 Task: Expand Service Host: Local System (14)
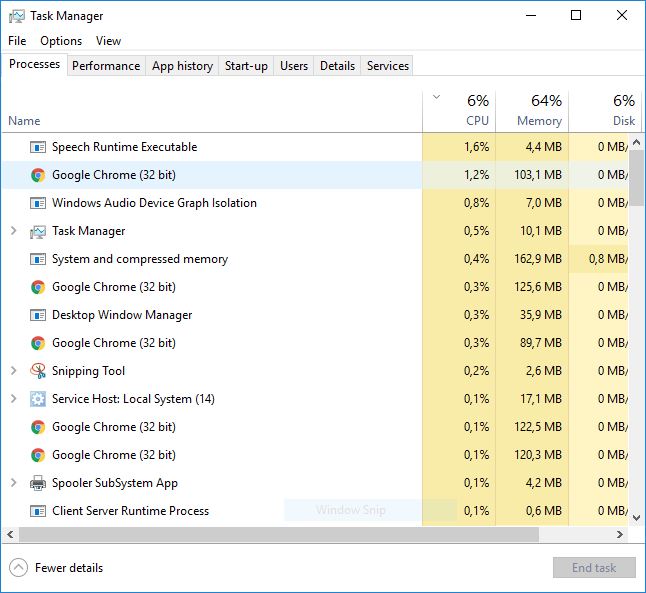[14, 399]
